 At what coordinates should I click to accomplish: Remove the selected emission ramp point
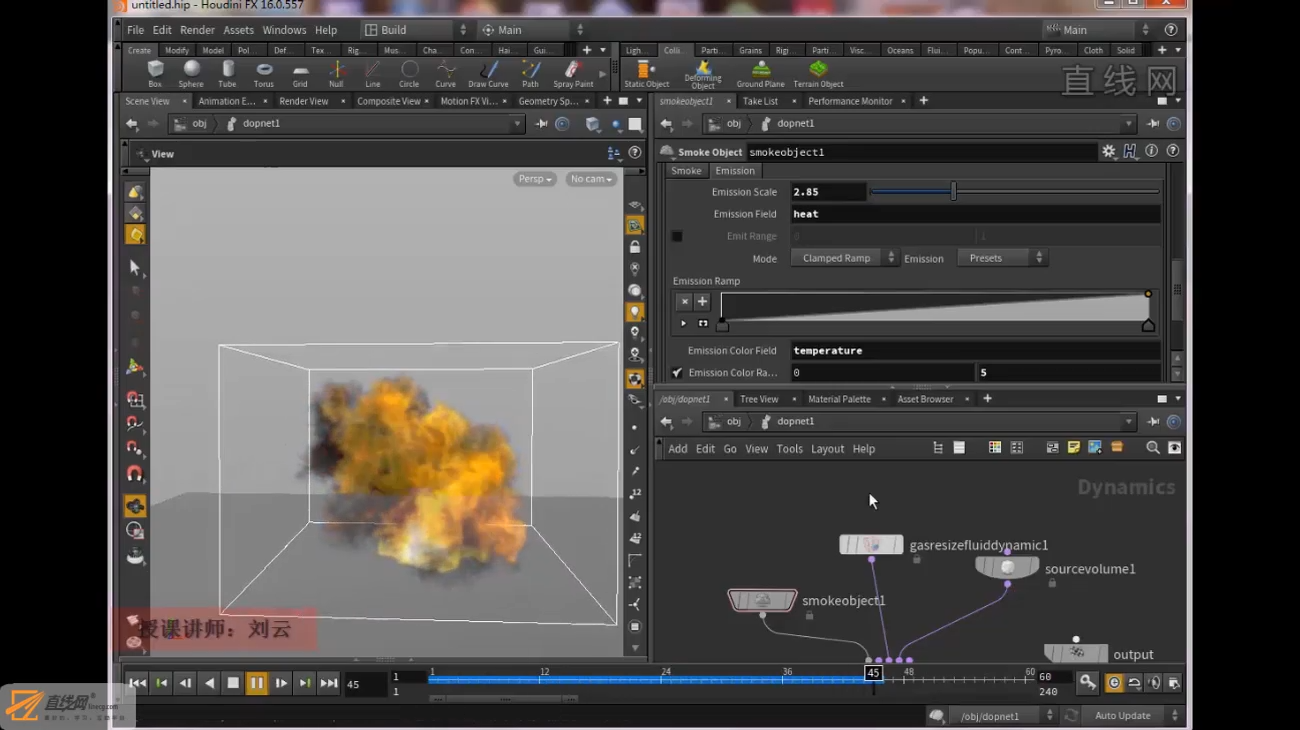click(x=684, y=301)
